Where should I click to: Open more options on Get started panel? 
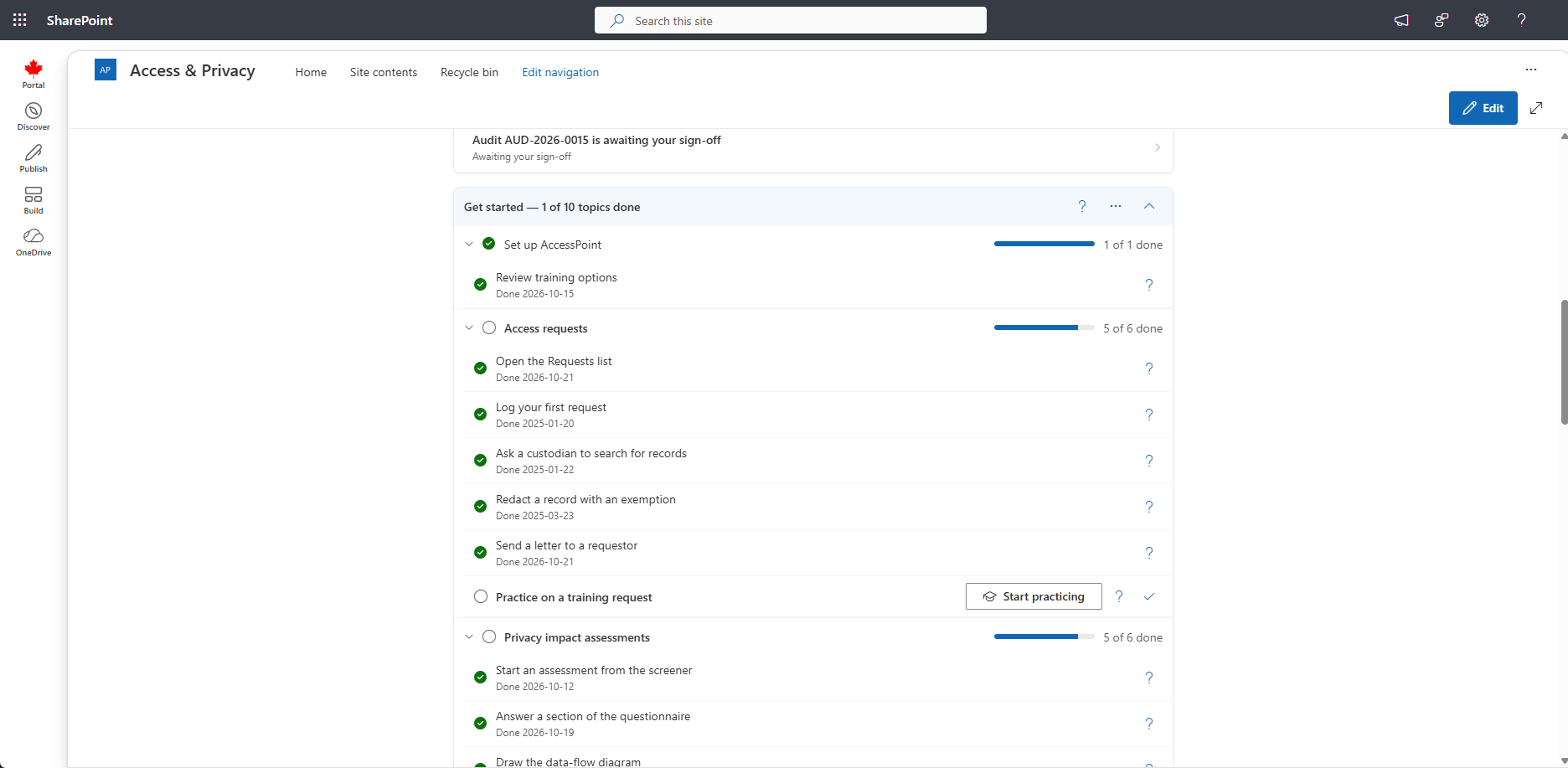[x=1116, y=206]
